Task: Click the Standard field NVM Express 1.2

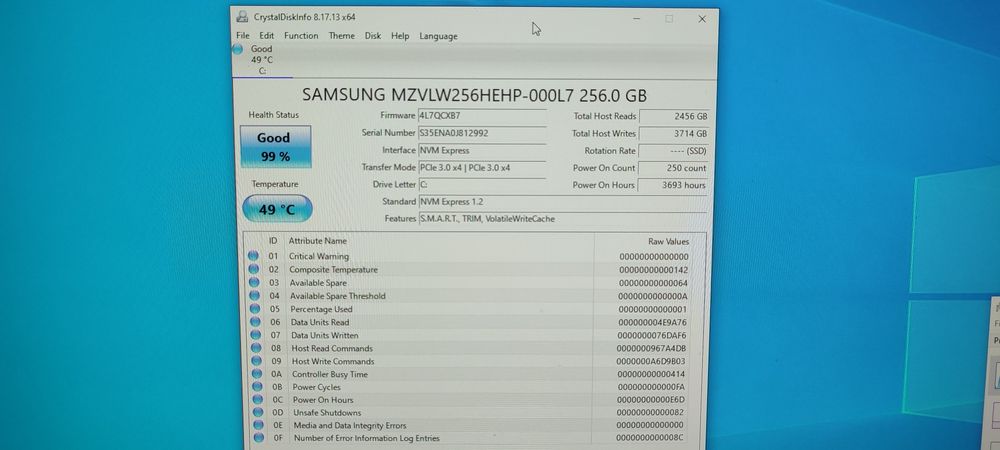Action: point(562,201)
